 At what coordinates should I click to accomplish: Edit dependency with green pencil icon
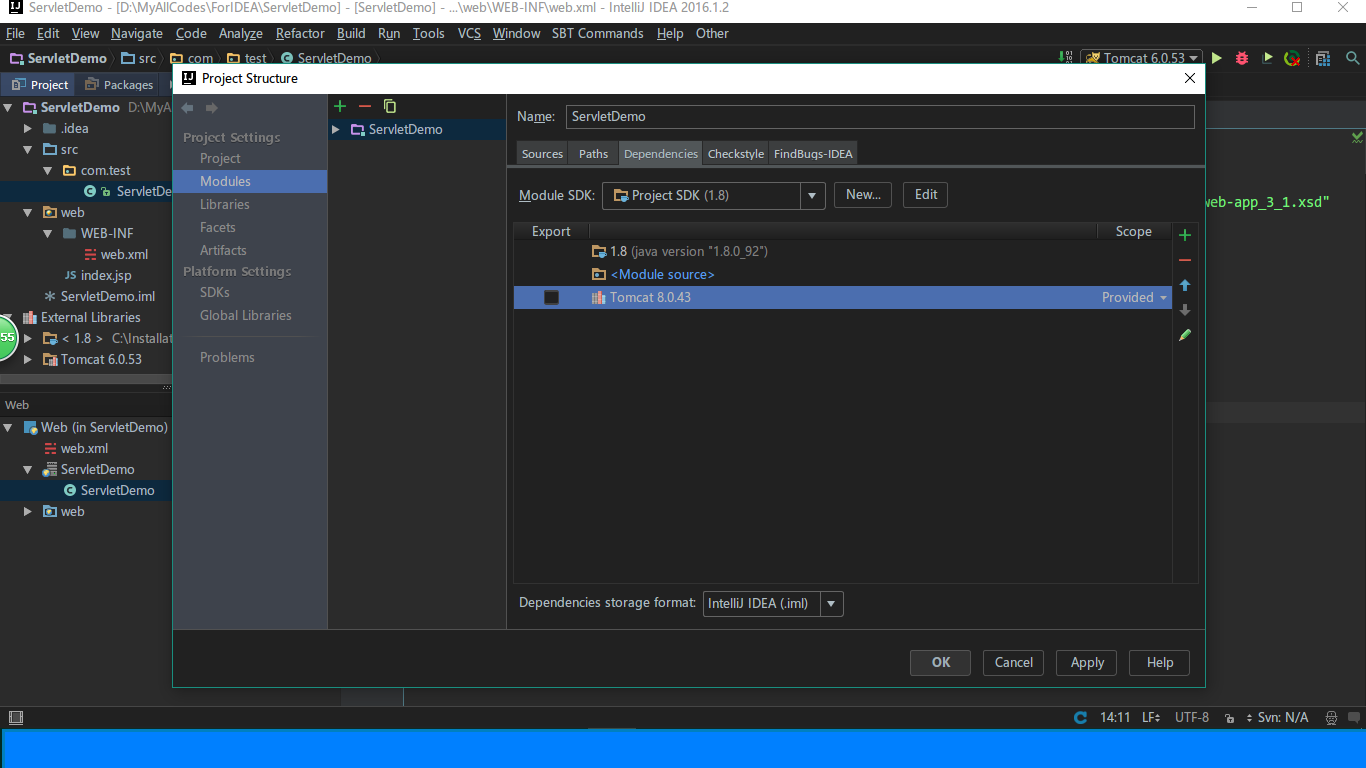pyautogui.click(x=1185, y=335)
